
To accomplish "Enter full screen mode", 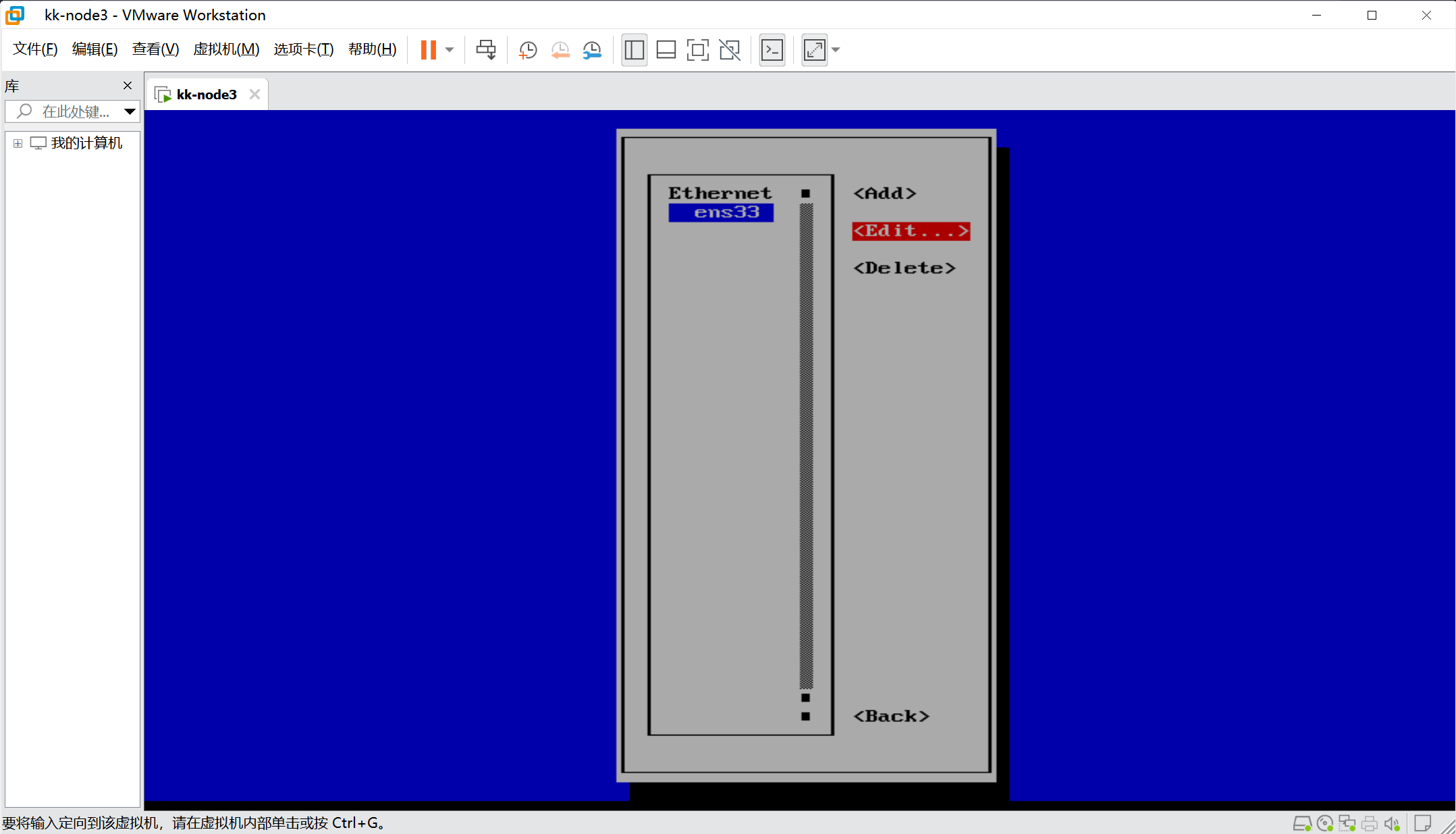I will click(x=698, y=50).
